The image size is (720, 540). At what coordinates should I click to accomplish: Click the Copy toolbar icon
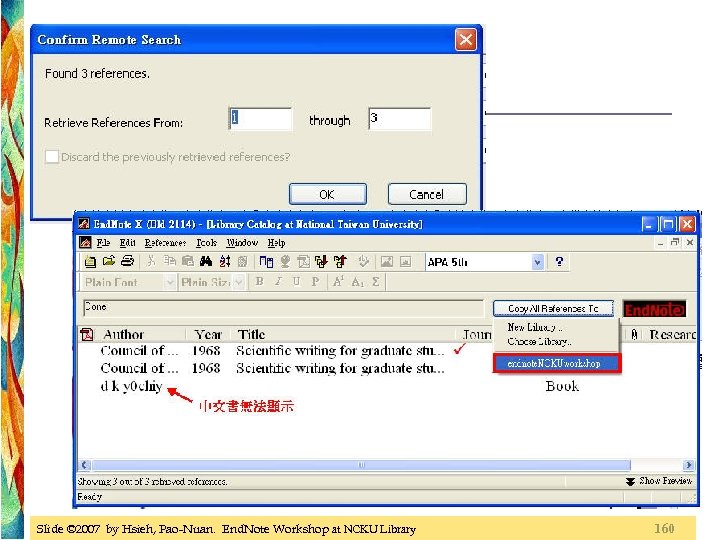click(169, 262)
